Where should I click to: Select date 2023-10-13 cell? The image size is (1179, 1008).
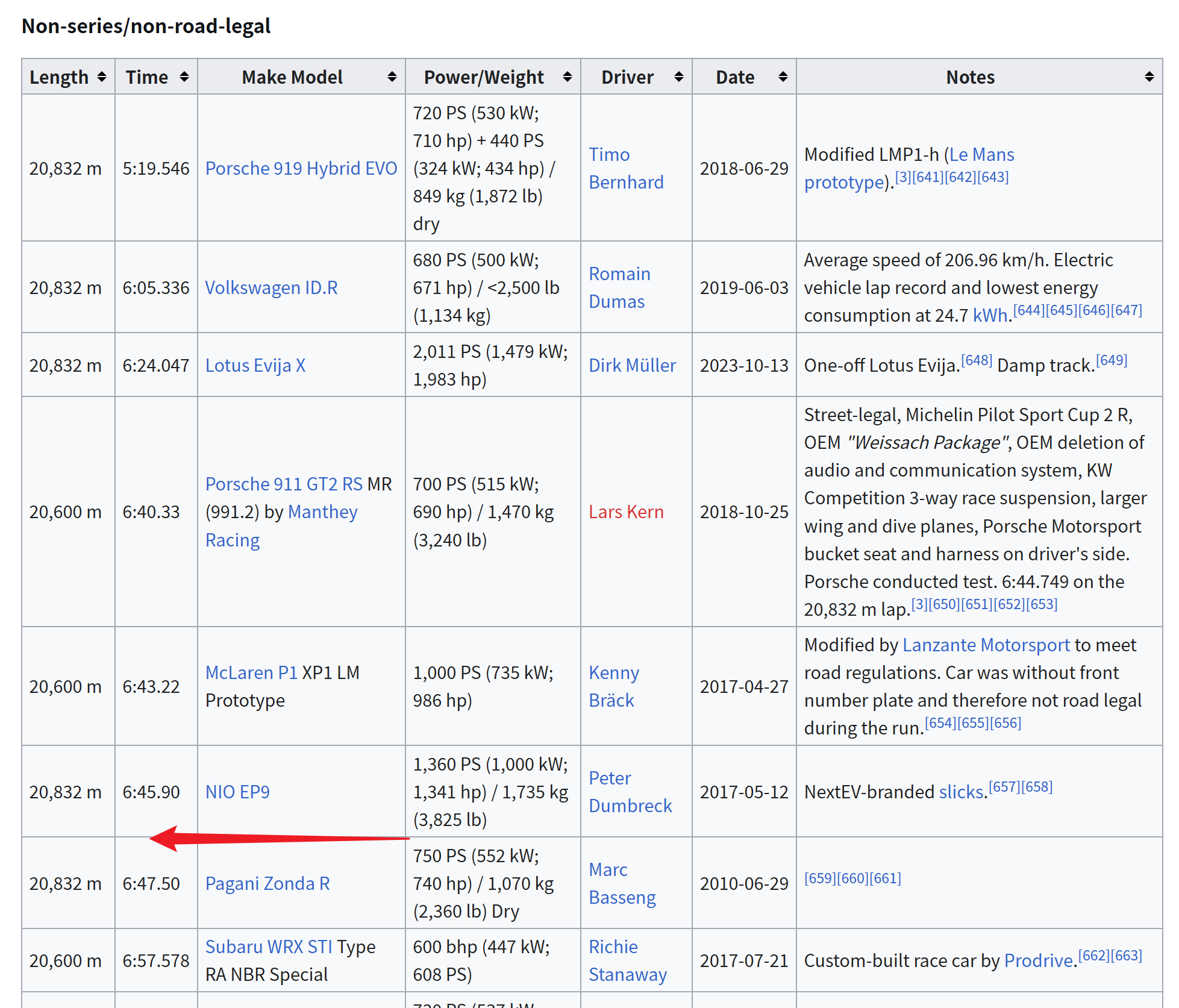click(744, 365)
